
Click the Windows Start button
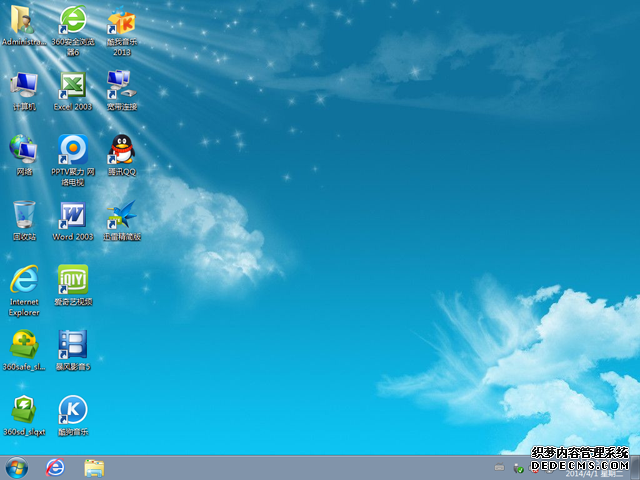pyautogui.click(x=17, y=467)
